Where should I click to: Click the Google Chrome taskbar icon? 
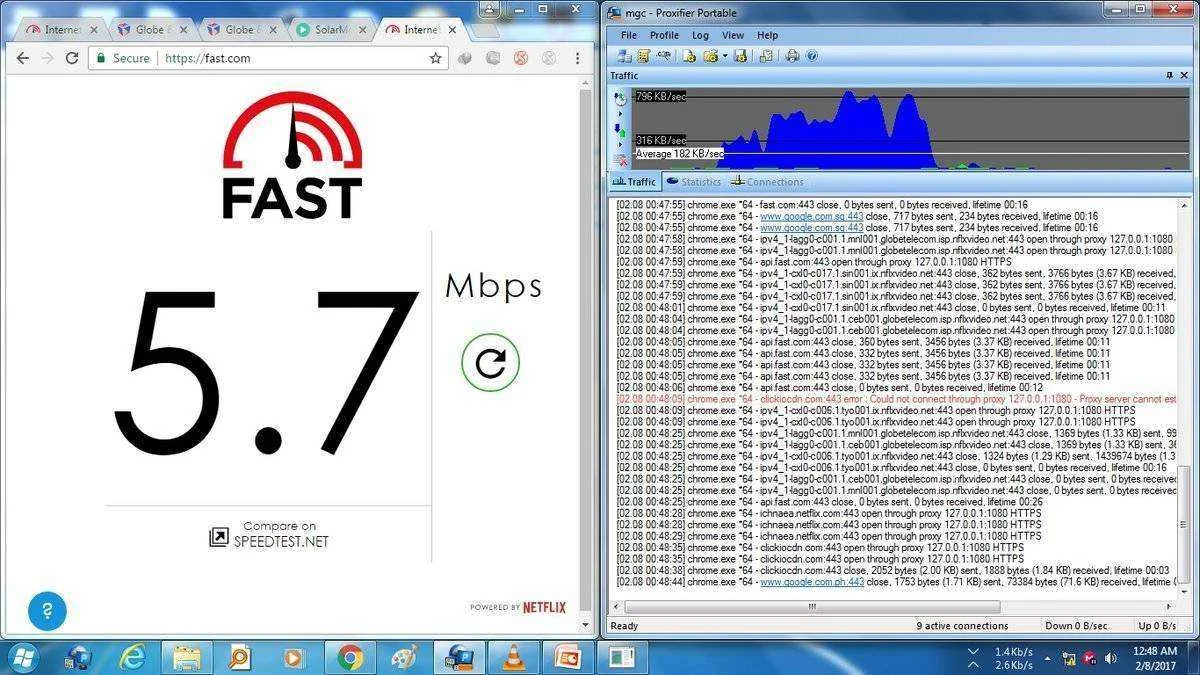tap(350, 657)
